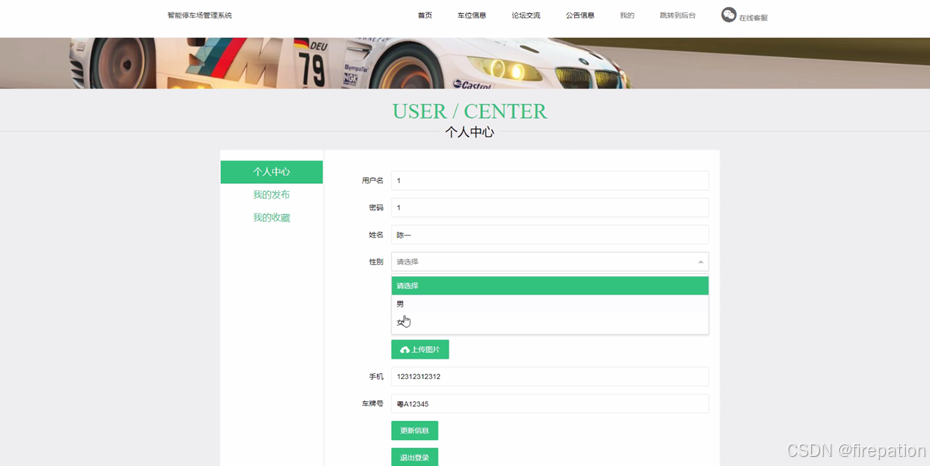
Task: Click the 性别 select box
Action: [550, 261]
